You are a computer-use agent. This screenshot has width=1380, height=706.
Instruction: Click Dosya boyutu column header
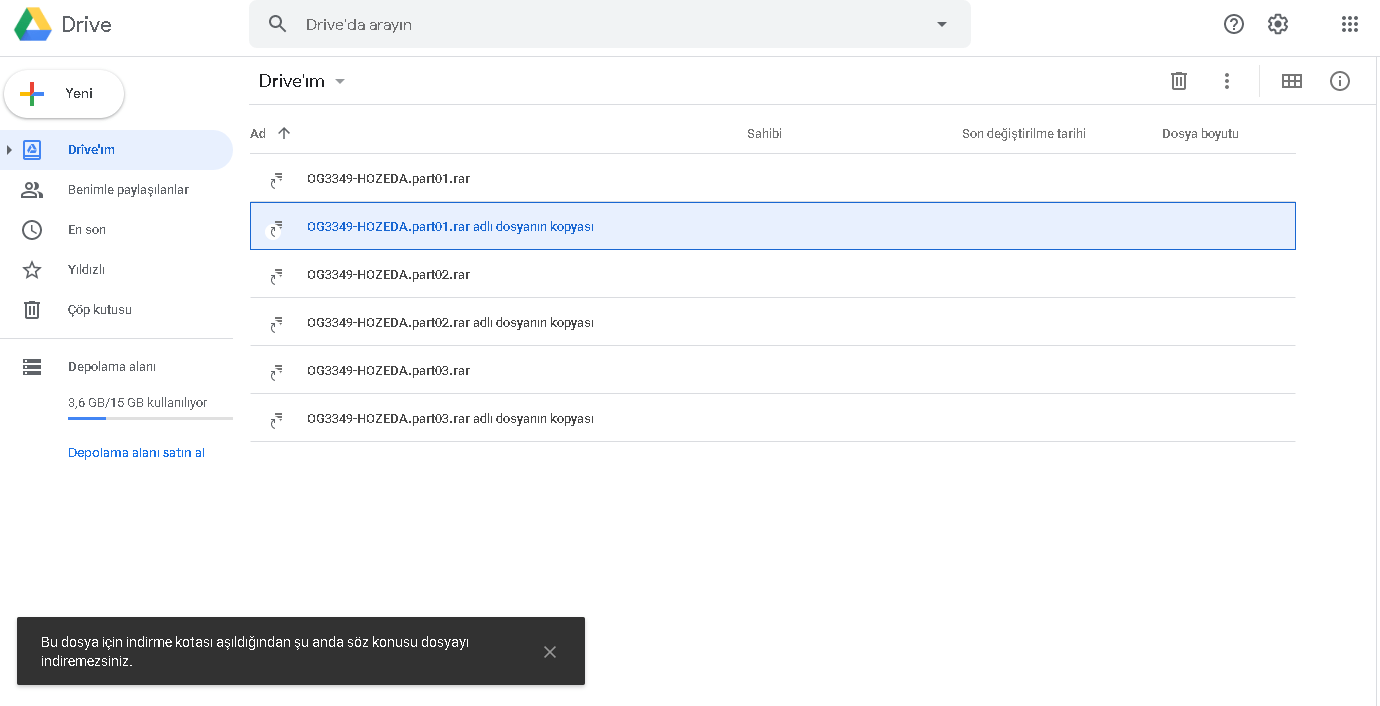(1200, 134)
